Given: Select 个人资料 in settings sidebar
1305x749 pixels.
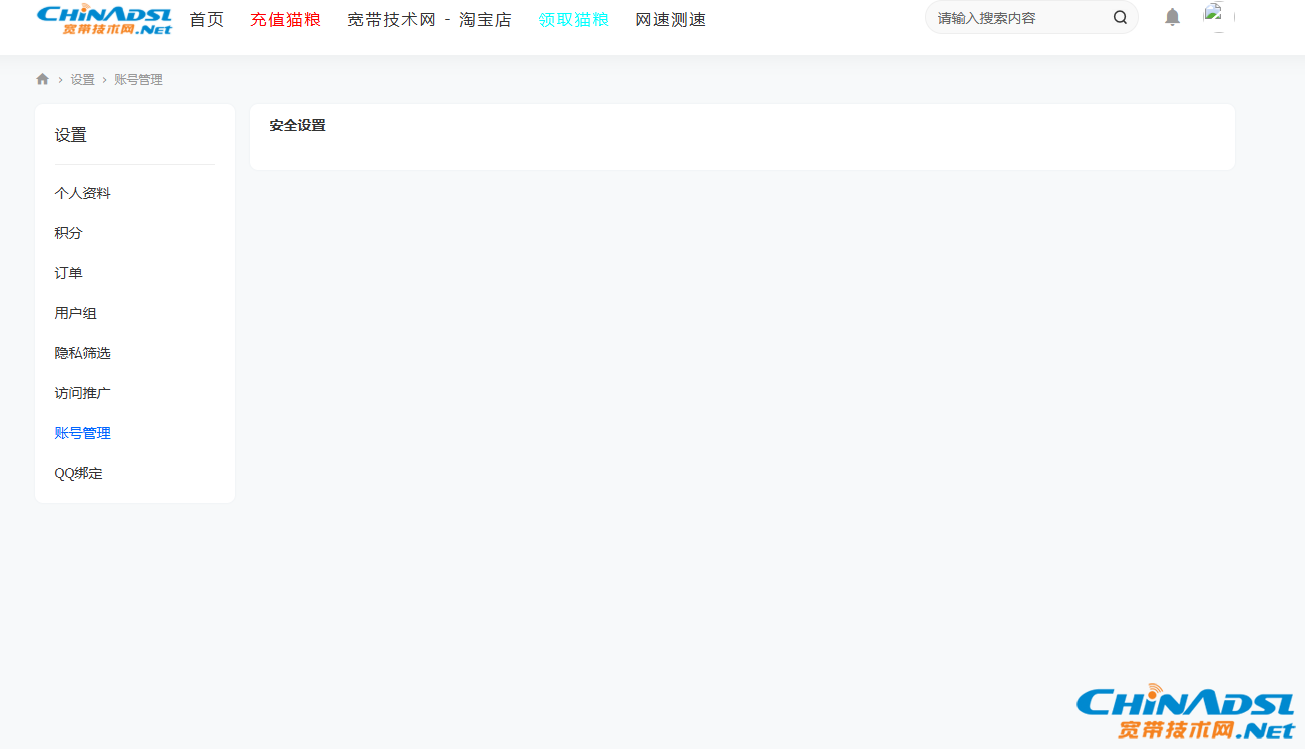Looking at the screenshot, I should point(83,193).
